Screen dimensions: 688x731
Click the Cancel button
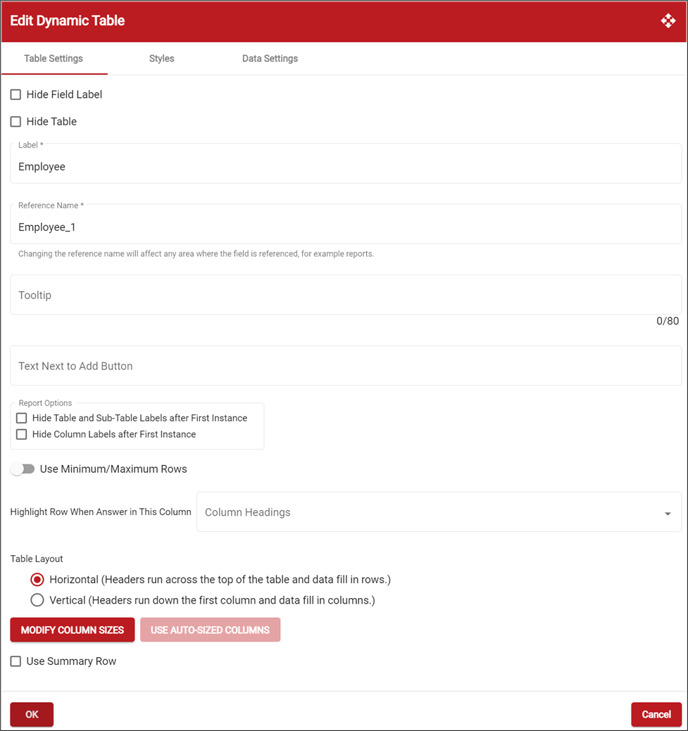tap(656, 714)
